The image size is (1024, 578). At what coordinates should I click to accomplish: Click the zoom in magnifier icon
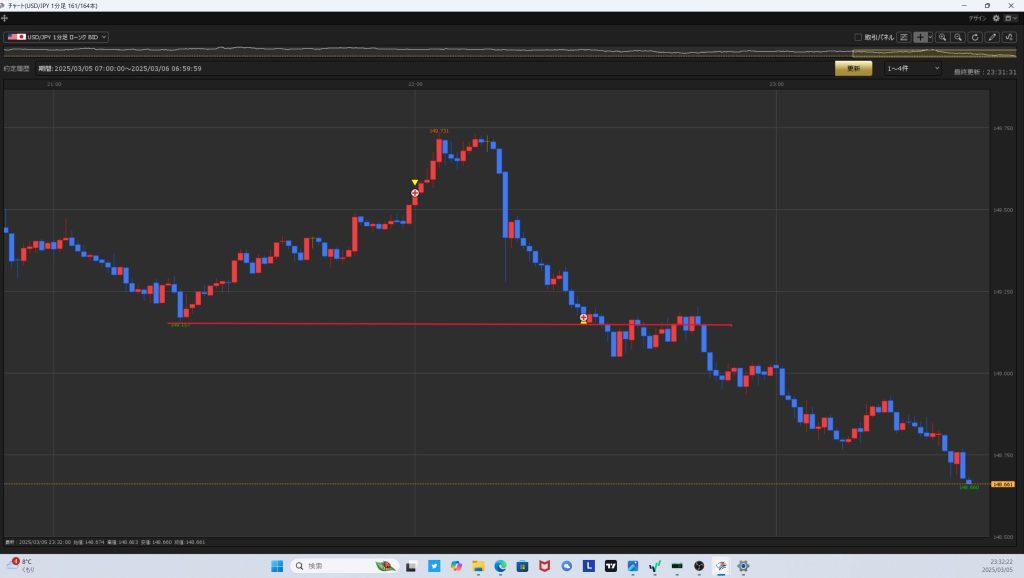coord(942,37)
